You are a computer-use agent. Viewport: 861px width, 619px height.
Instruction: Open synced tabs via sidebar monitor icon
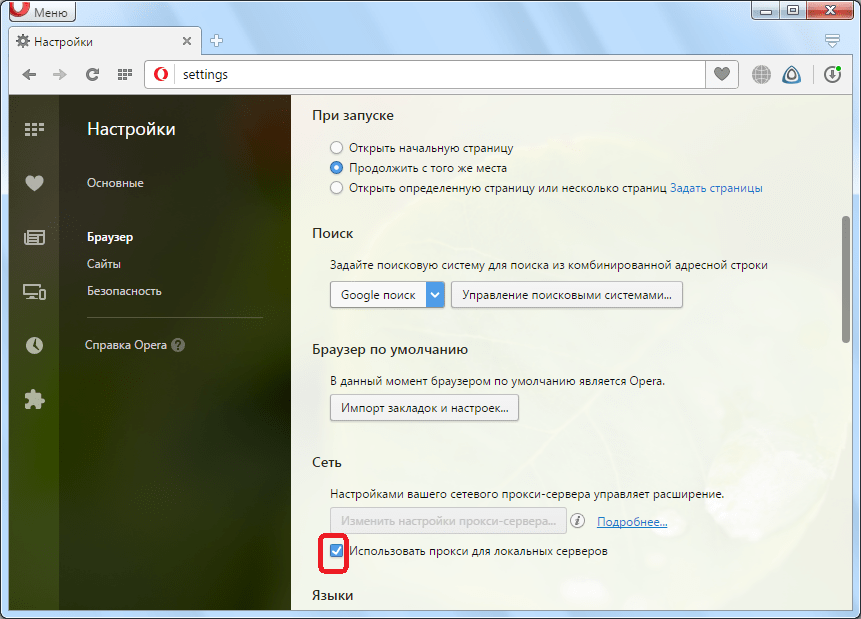[x=35, y=292]
